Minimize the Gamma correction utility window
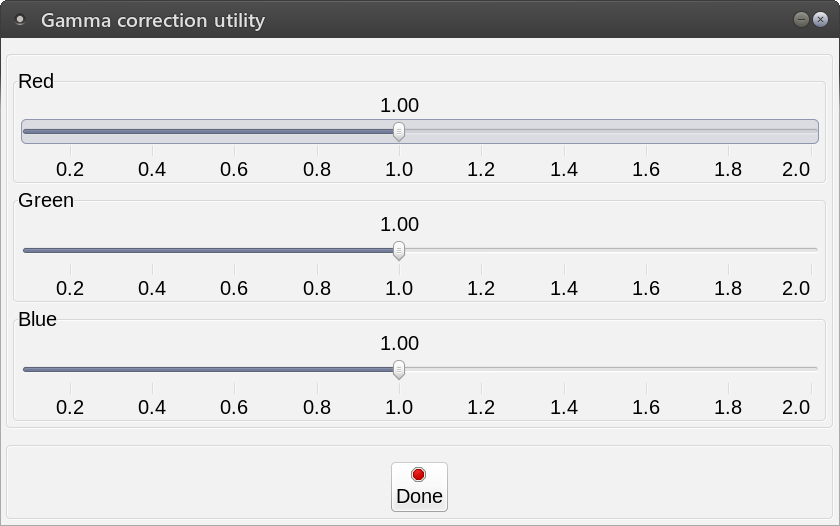 pyautogui.click(x=801, y=19)
